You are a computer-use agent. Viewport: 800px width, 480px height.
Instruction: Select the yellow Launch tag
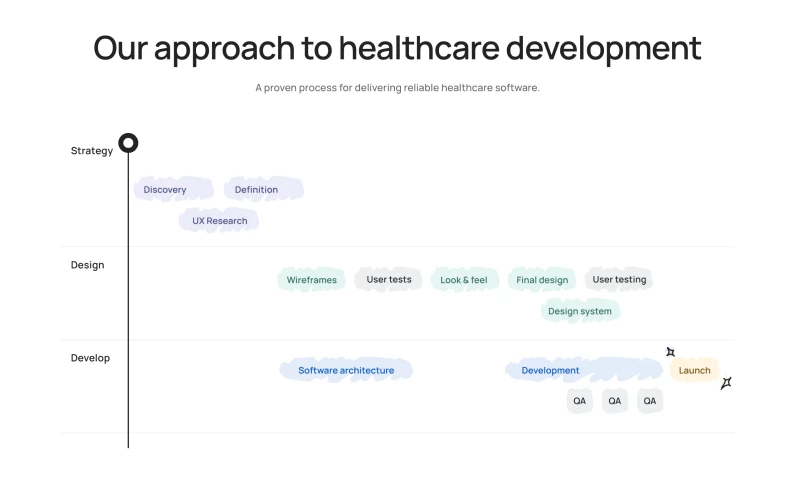click(694, 370)
